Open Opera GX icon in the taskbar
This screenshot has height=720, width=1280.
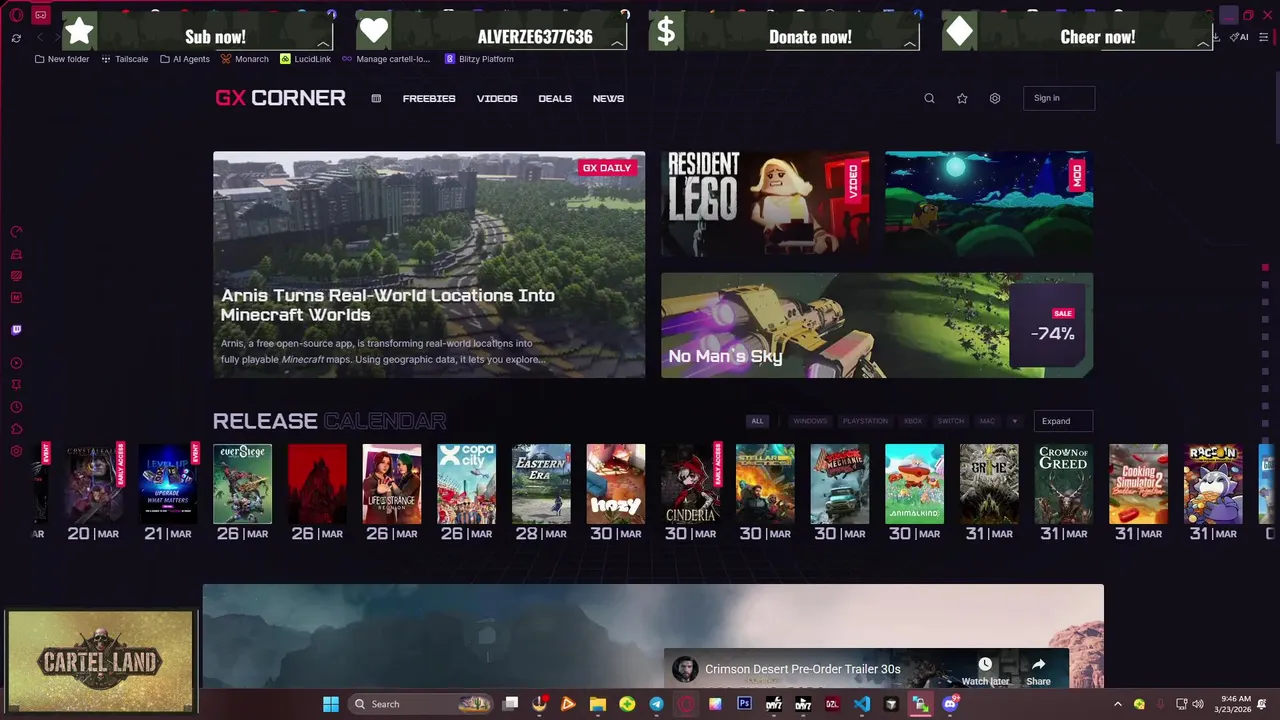tap(686, 704)
